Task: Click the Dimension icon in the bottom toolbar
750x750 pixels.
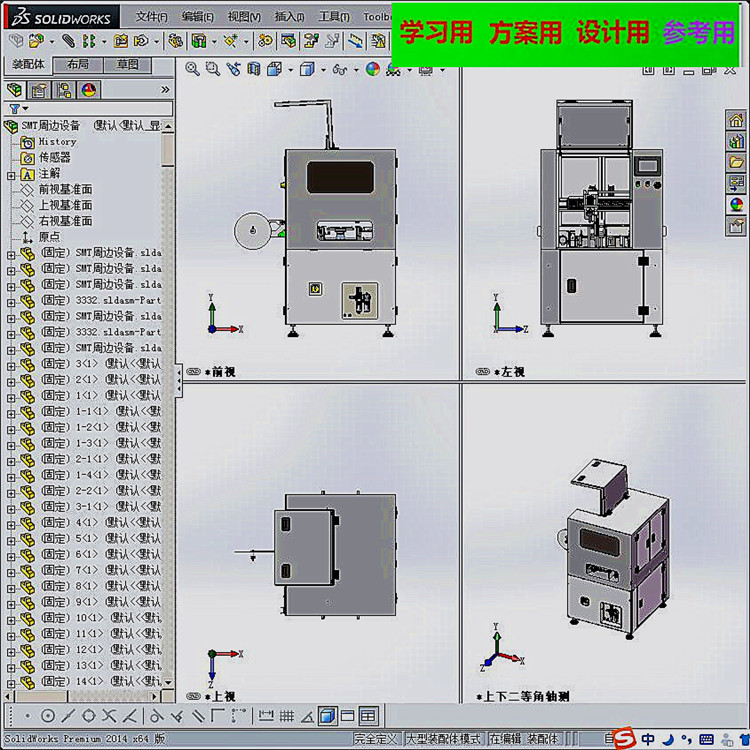Action: [x=265, y=716]
